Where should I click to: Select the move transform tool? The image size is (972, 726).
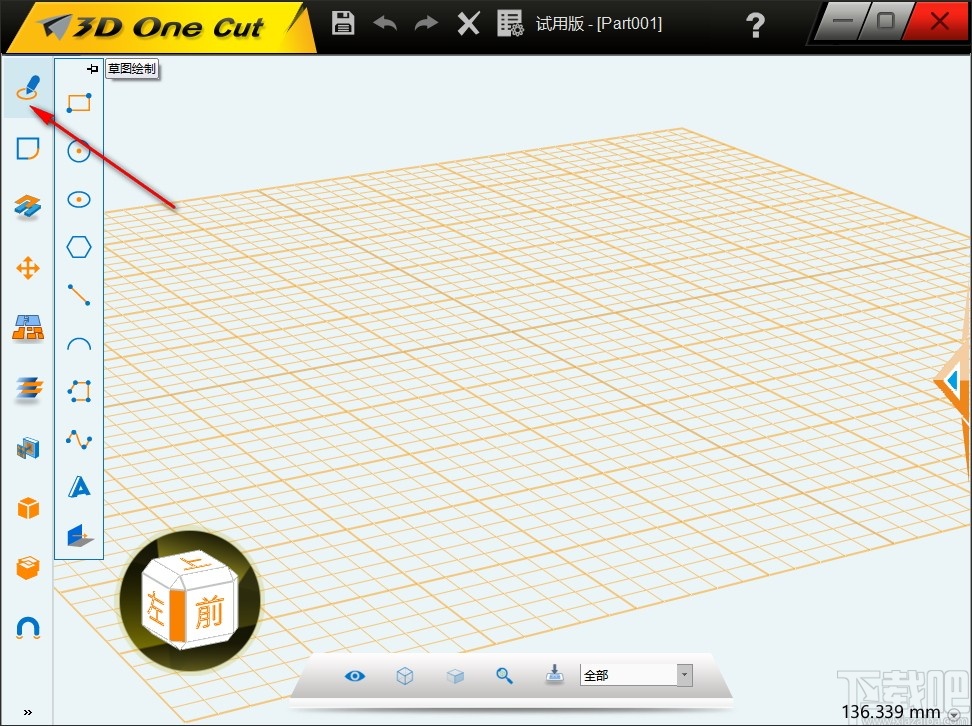(x=27, y=268)
